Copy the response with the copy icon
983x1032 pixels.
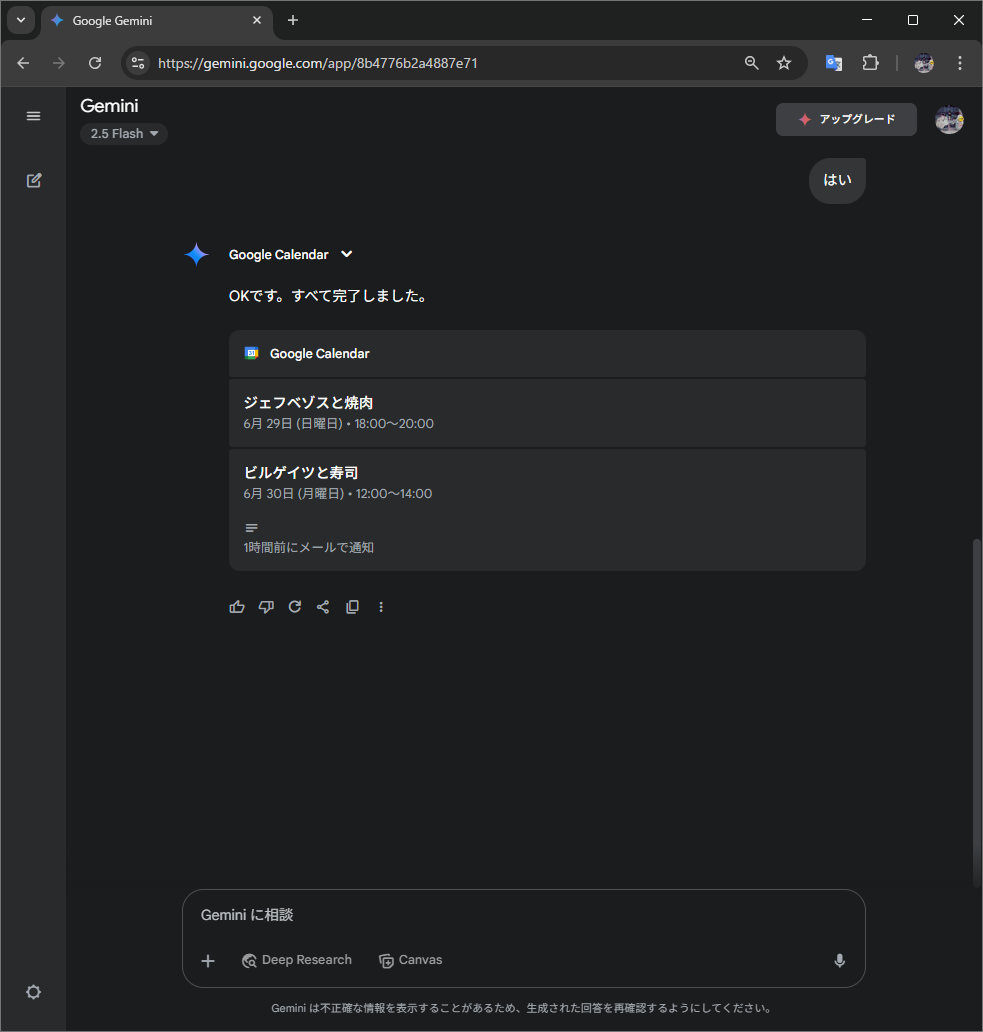(x=353, y=607)
